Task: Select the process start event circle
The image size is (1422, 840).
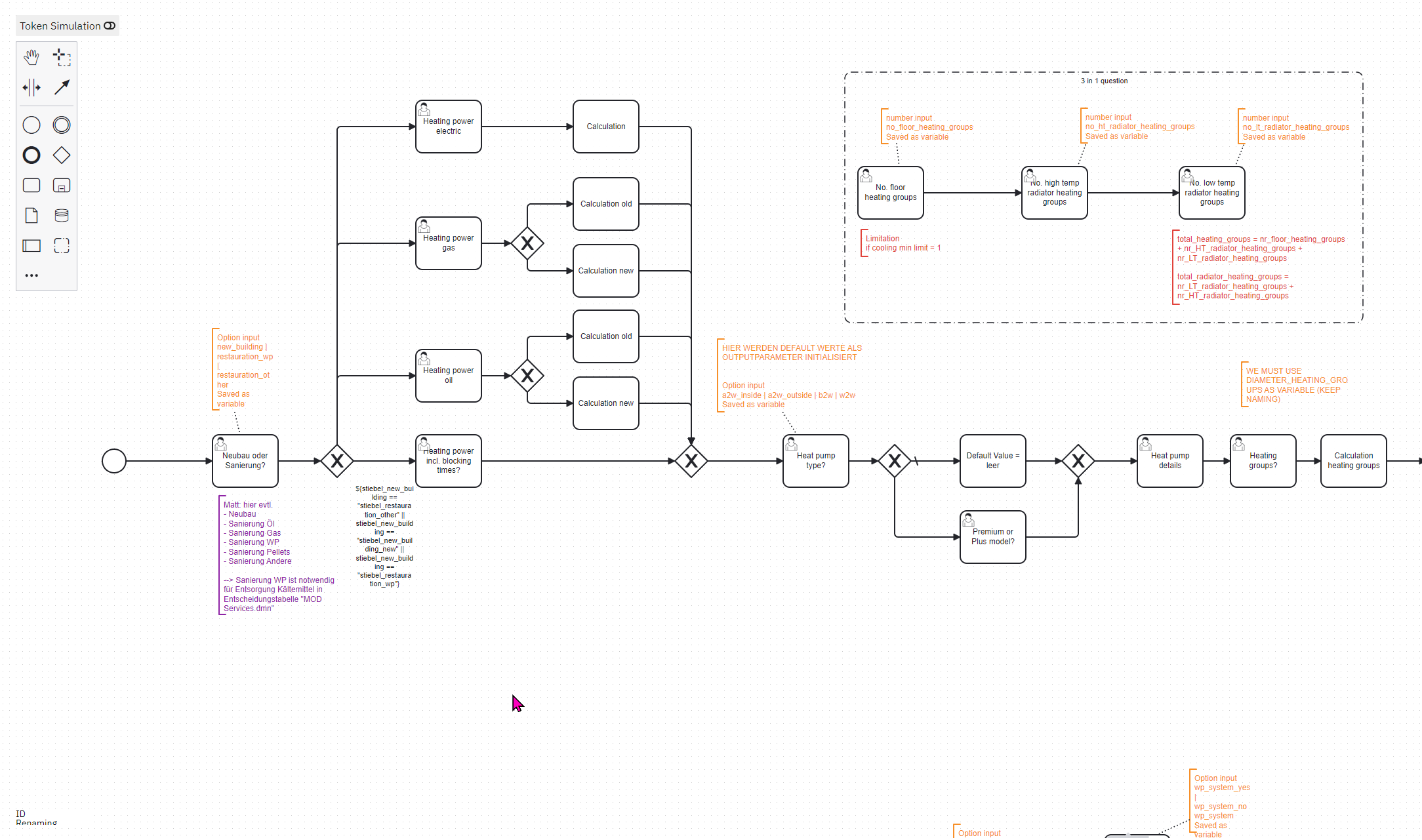Action: (x=114, y=461)
